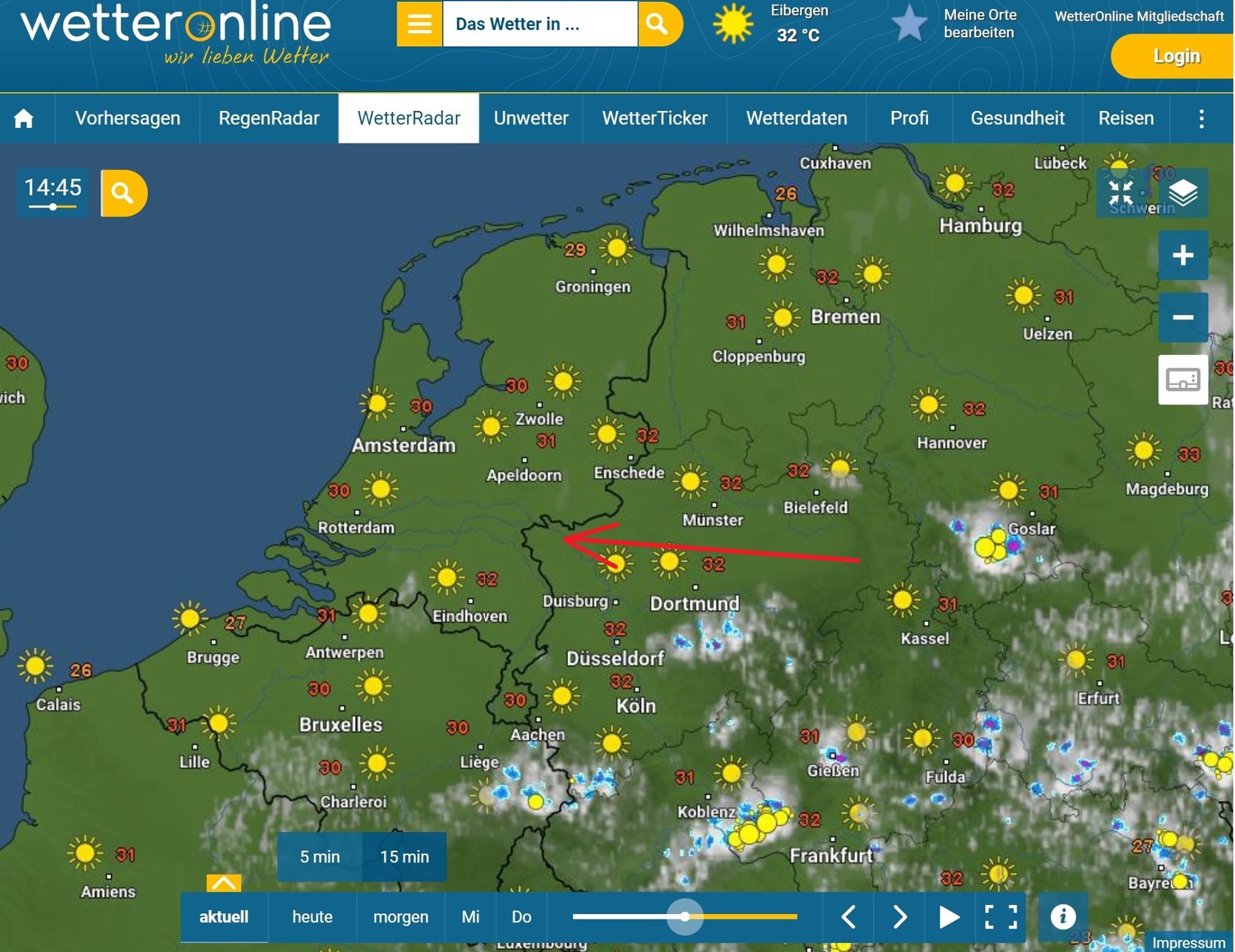Click the Frankfurt city label
Viewport: 1235px width, 952px height.
pos(831,855)
